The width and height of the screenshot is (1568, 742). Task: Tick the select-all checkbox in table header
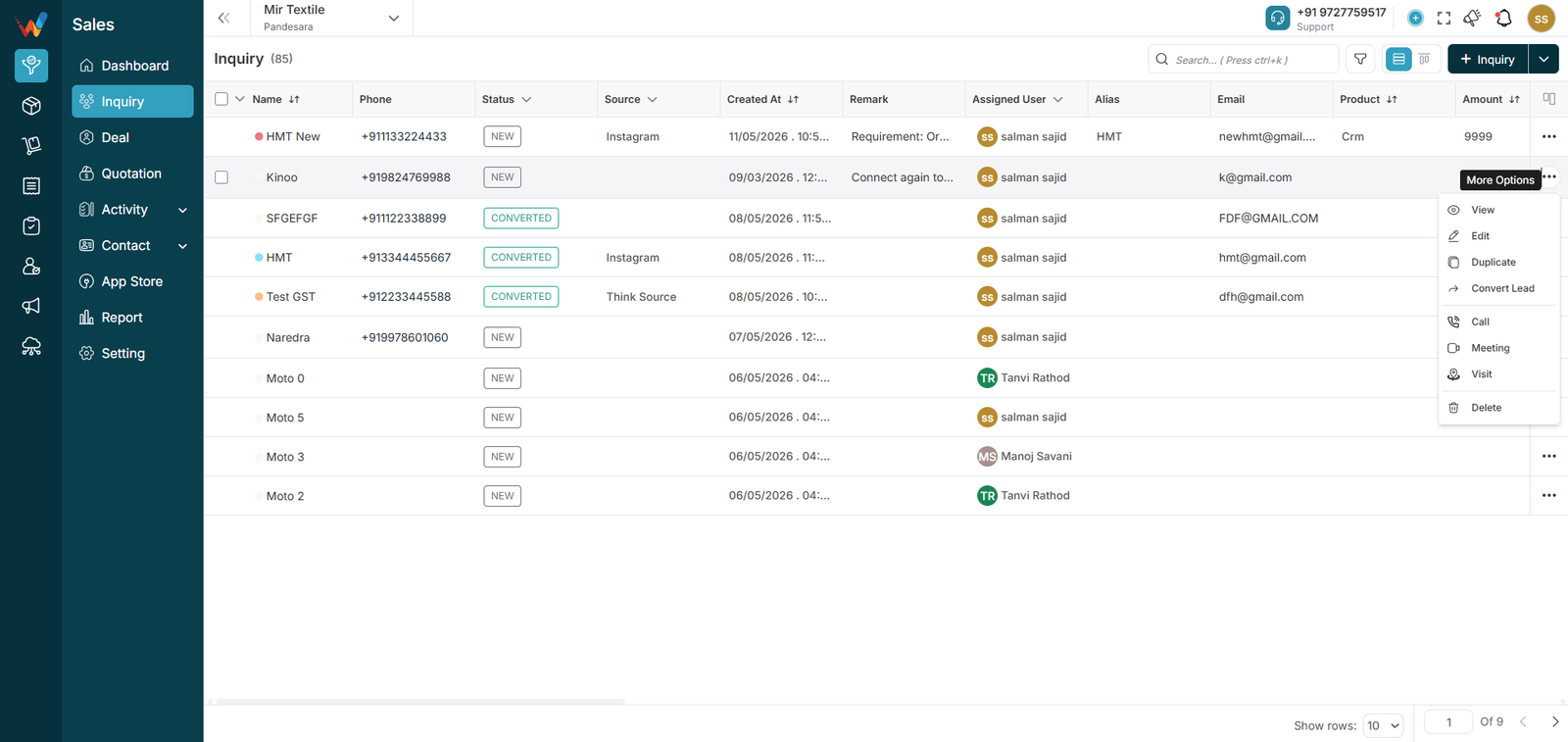(221, 99)
